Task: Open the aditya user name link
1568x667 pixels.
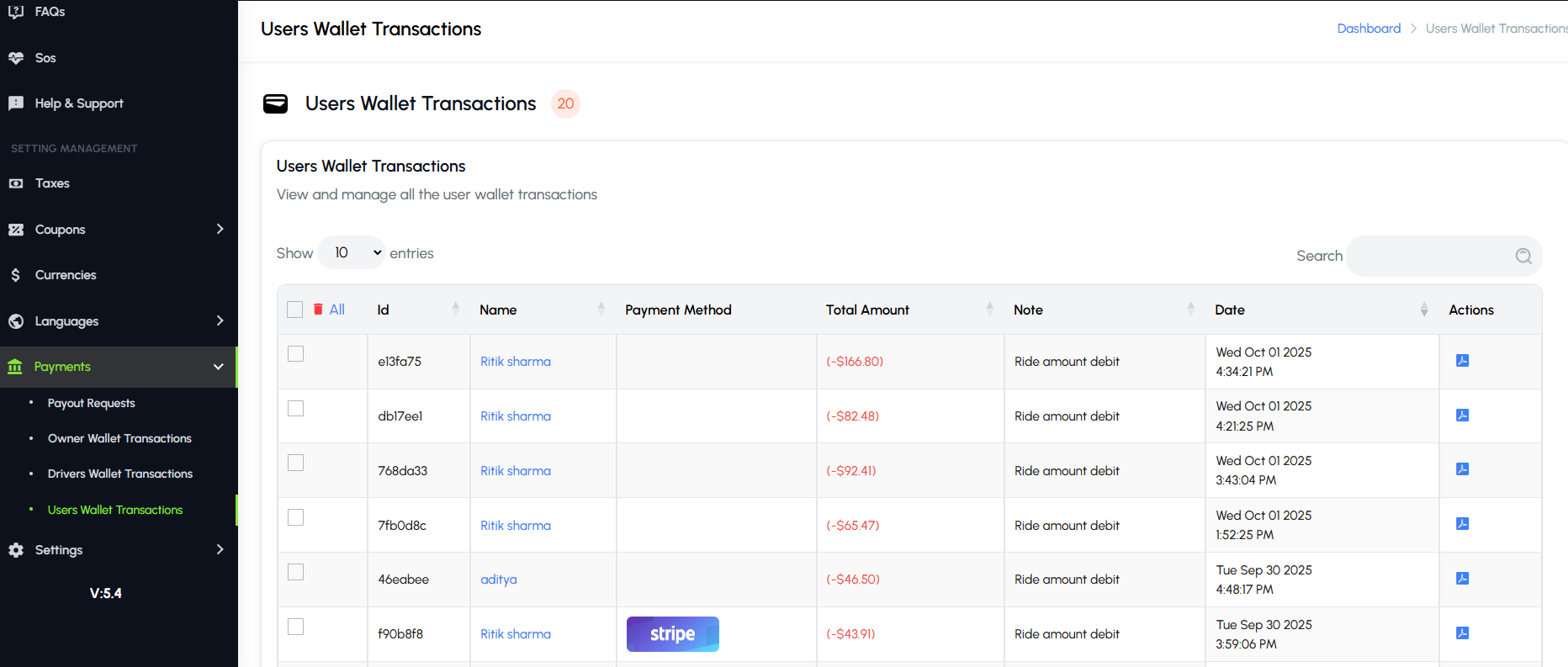Action: tap(499, 580)
